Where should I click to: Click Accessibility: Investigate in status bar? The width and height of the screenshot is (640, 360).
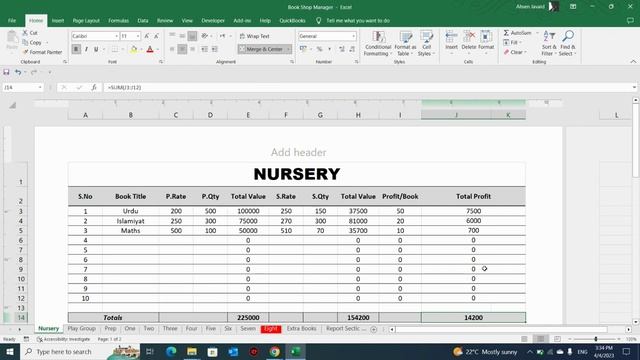[x=63, y=339]
